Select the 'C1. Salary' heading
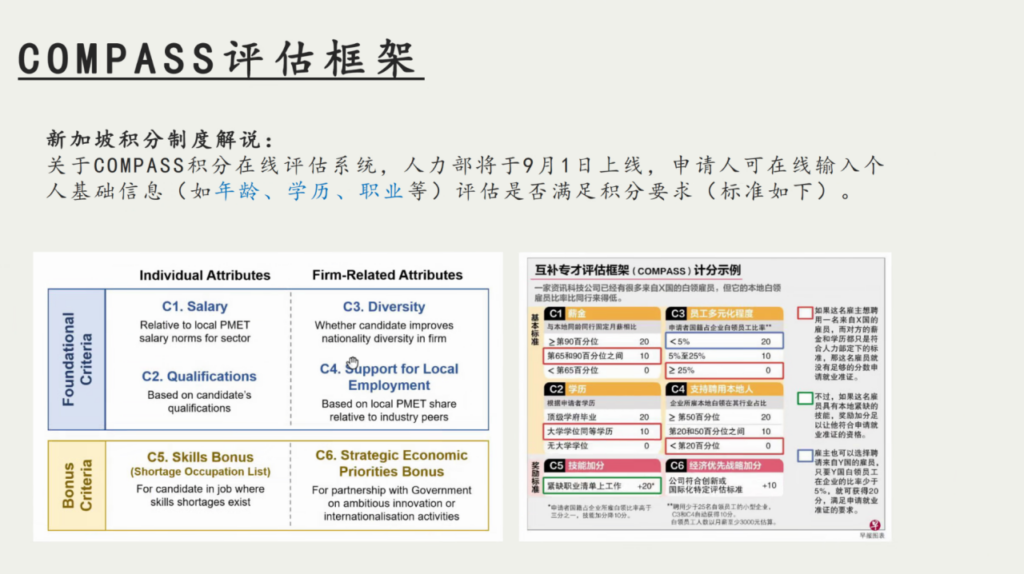This screenshot has height=574, width=1024. (x=195, y=306)
